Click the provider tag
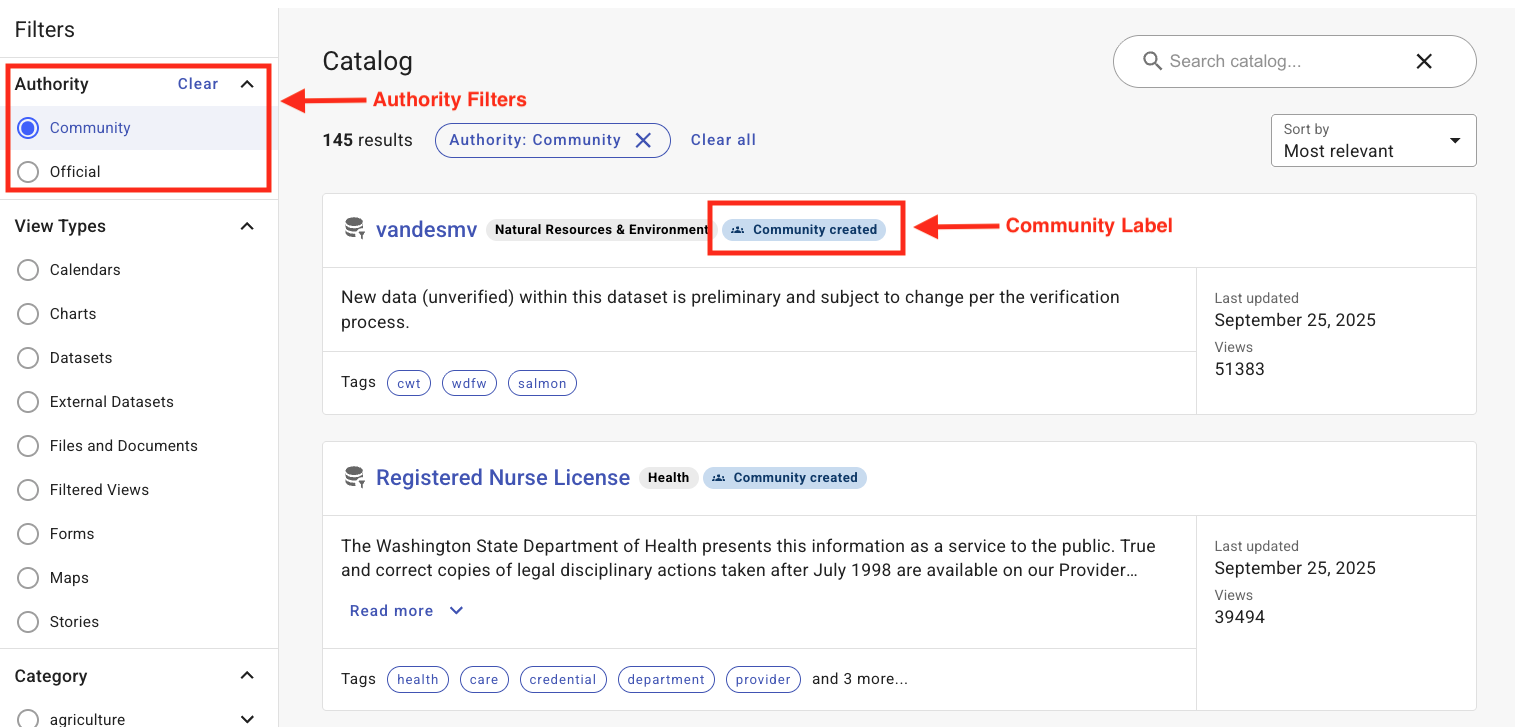Viewport: 1515px width, 727px height. pyautogui.click(x=763, y=679)
